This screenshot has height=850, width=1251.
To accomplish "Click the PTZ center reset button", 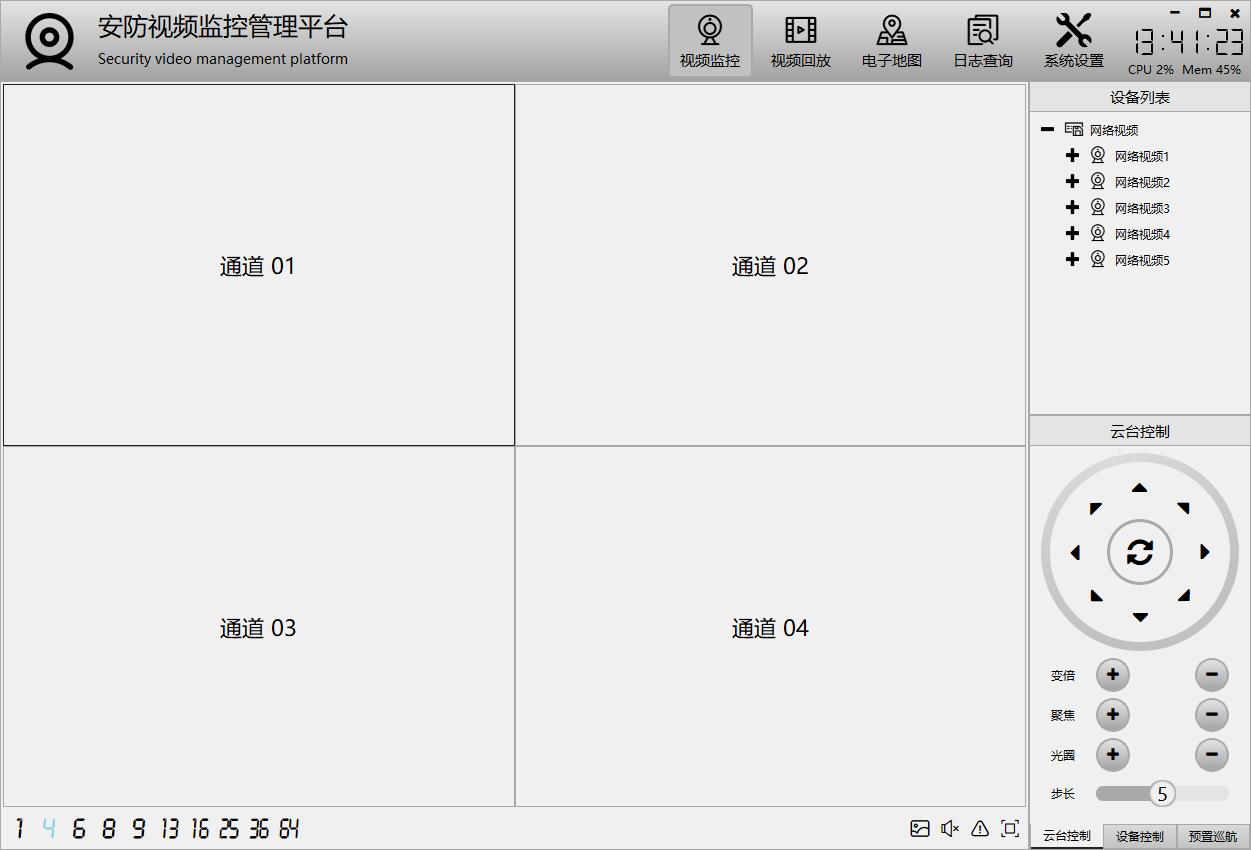I will [x=1139, y=552].
